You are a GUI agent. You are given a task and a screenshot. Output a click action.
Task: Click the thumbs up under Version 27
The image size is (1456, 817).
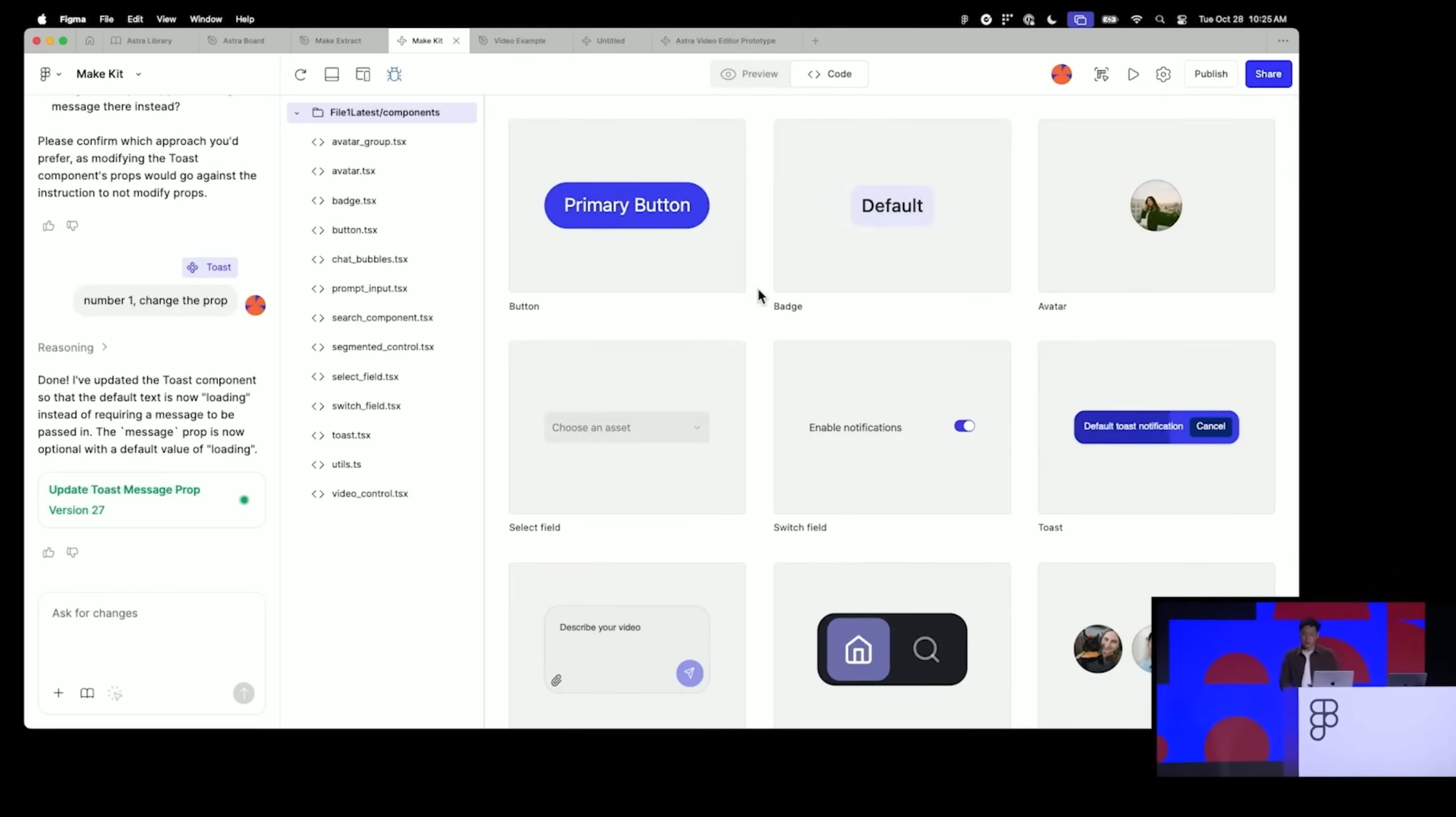coord(49,552)
